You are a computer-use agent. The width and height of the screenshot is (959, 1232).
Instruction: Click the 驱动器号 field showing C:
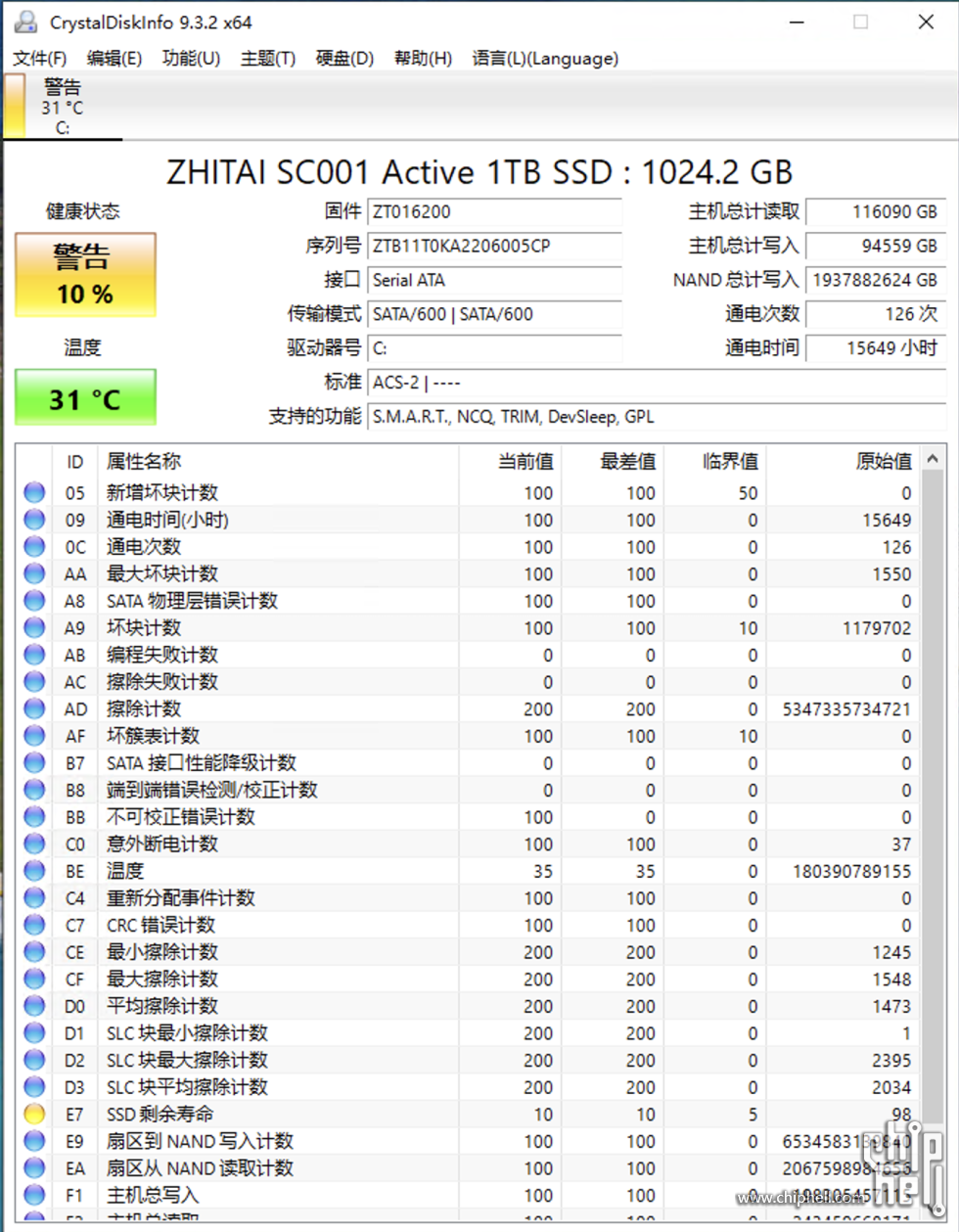tap(494, 348)
